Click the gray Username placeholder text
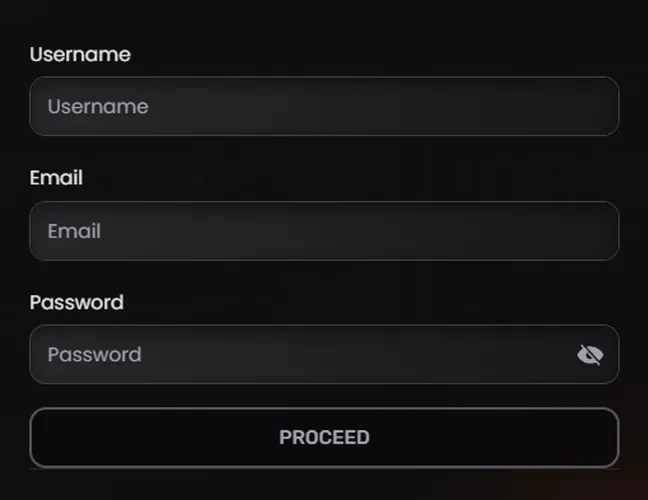The image size is (648, 500). [98, 107]
